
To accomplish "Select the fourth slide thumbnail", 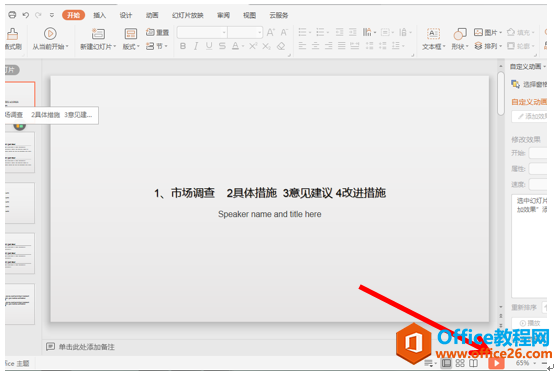I will pyautogui.click(x=20, y=253).
